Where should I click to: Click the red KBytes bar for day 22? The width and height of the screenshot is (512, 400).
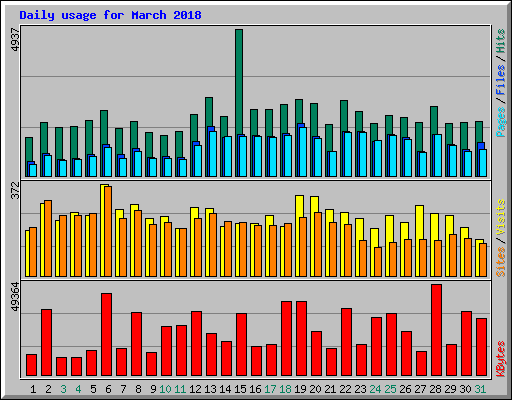pos(346,342)
